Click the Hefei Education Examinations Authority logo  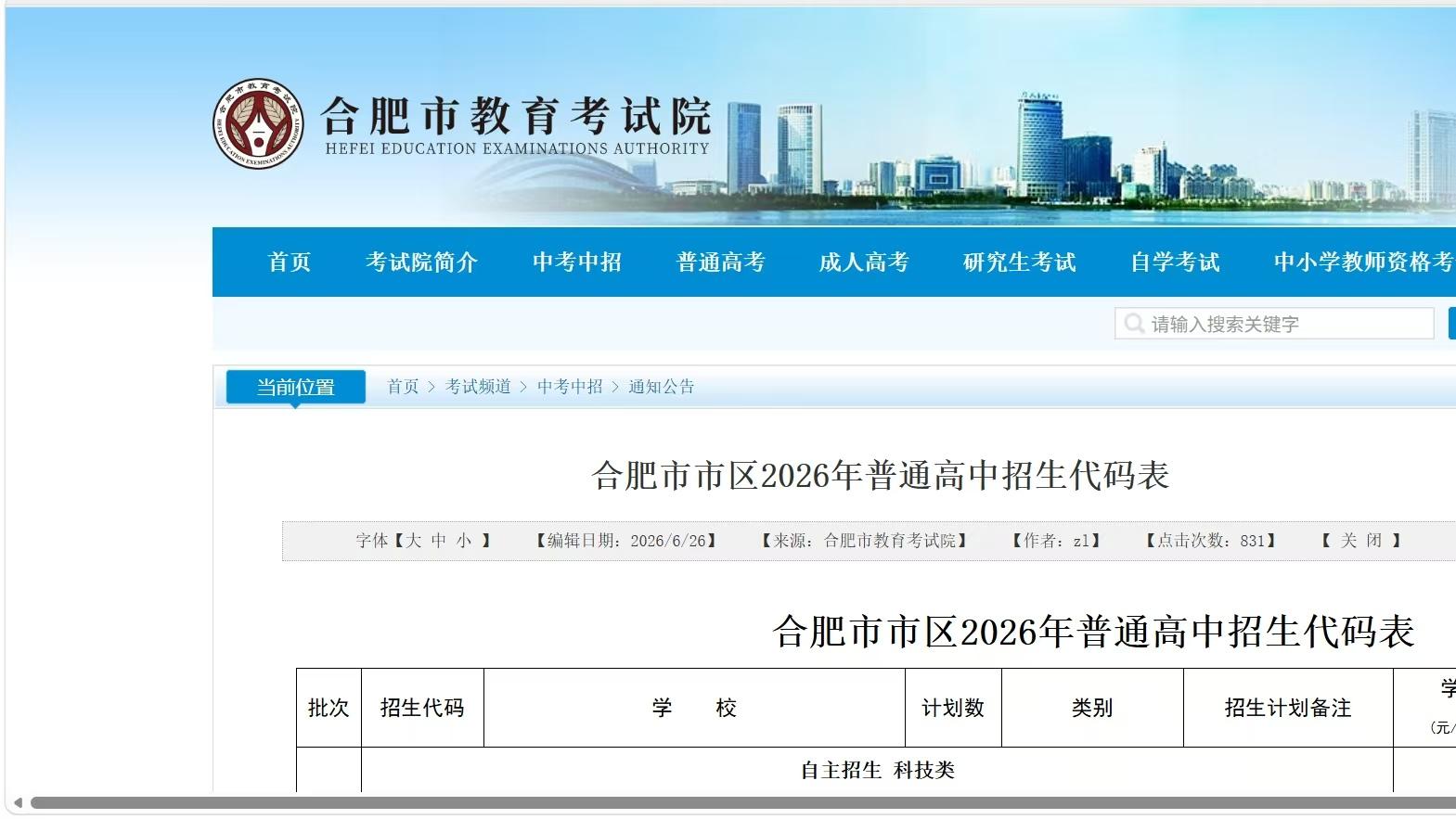click(258, 123)
